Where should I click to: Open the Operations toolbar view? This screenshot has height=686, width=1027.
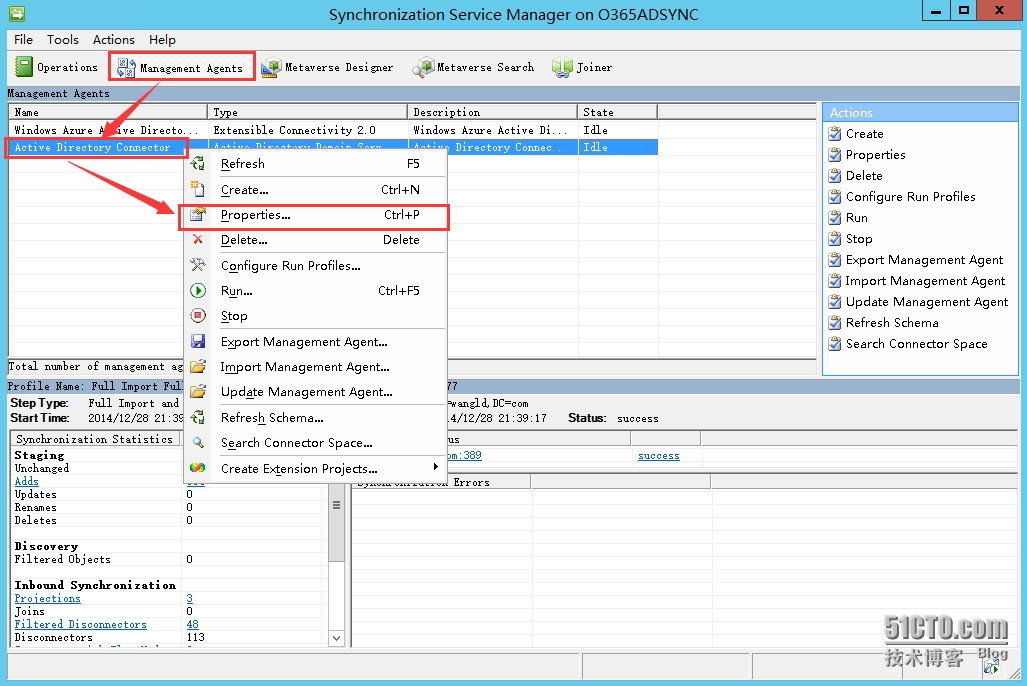click(x=57, y=67)
